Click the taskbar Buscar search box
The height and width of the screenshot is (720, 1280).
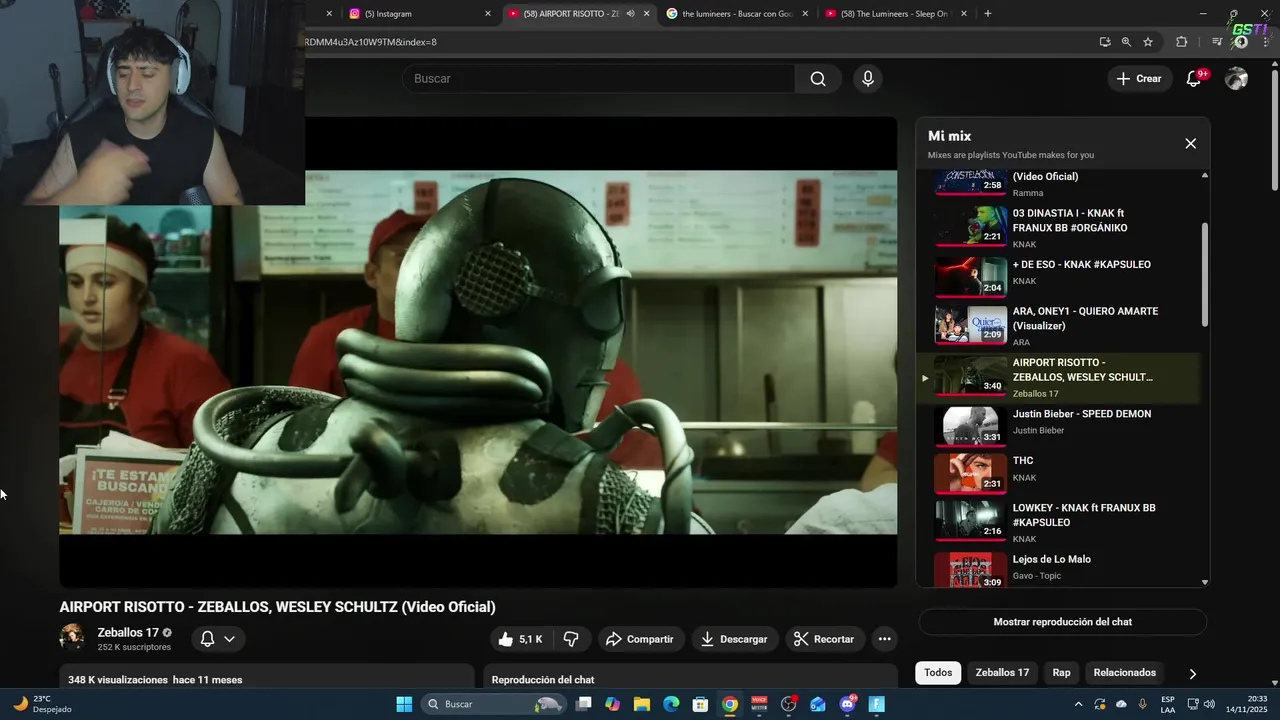coord(493,704)
